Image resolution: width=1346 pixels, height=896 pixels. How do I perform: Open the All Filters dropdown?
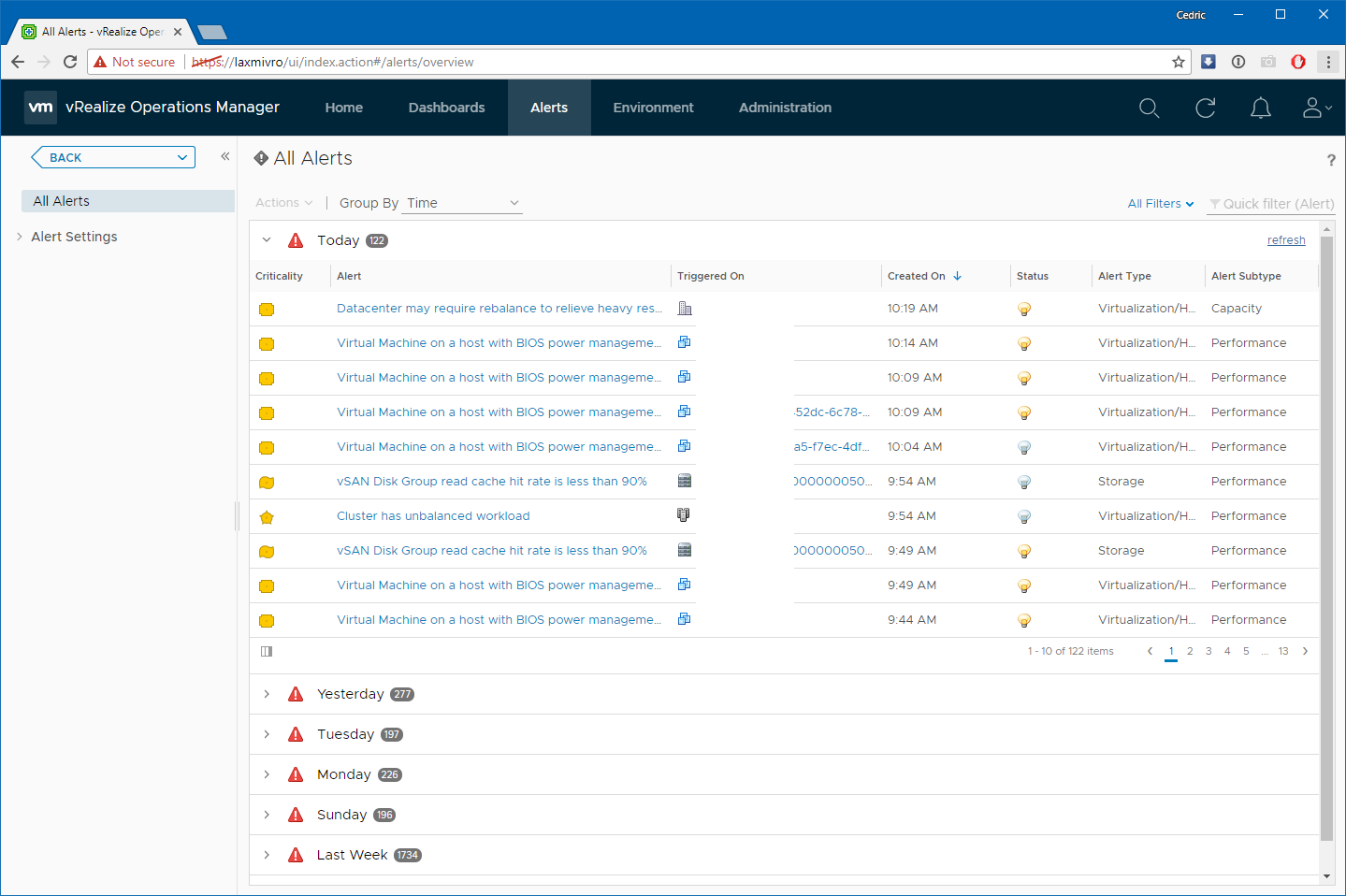click(1160, 203)
